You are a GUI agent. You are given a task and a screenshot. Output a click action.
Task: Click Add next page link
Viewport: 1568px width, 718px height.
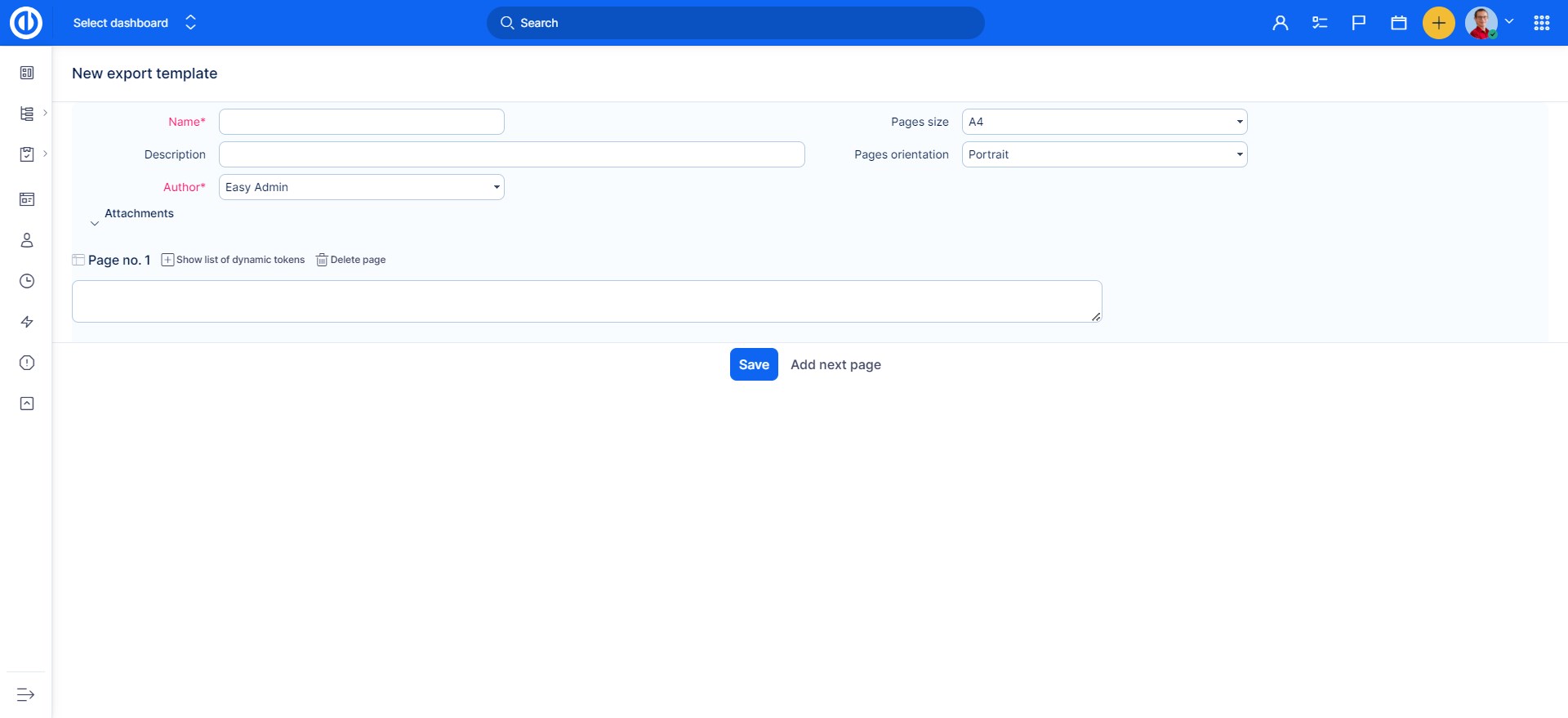835,364
